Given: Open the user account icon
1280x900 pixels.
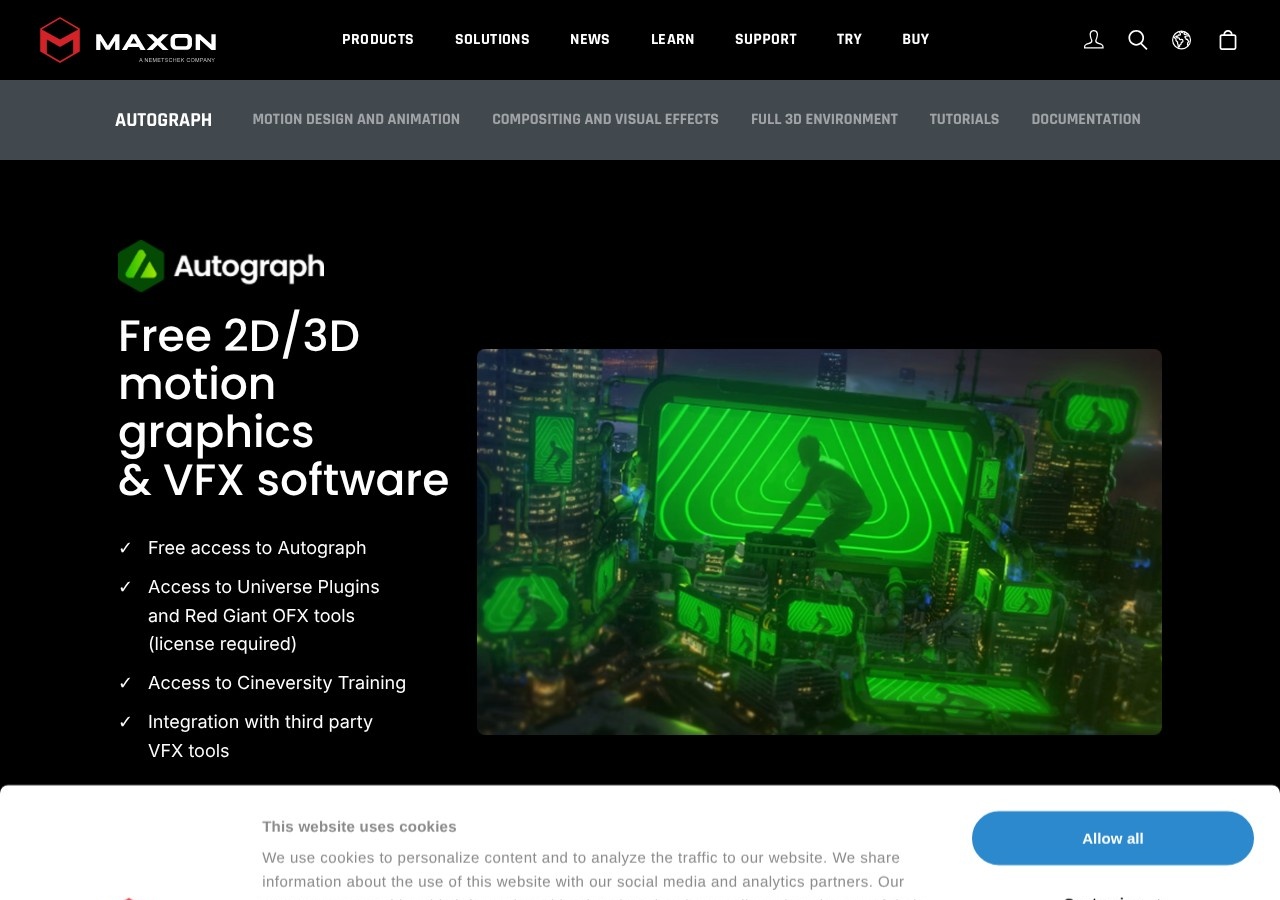Looking at the screenshot, I should tap(1094, 40).
